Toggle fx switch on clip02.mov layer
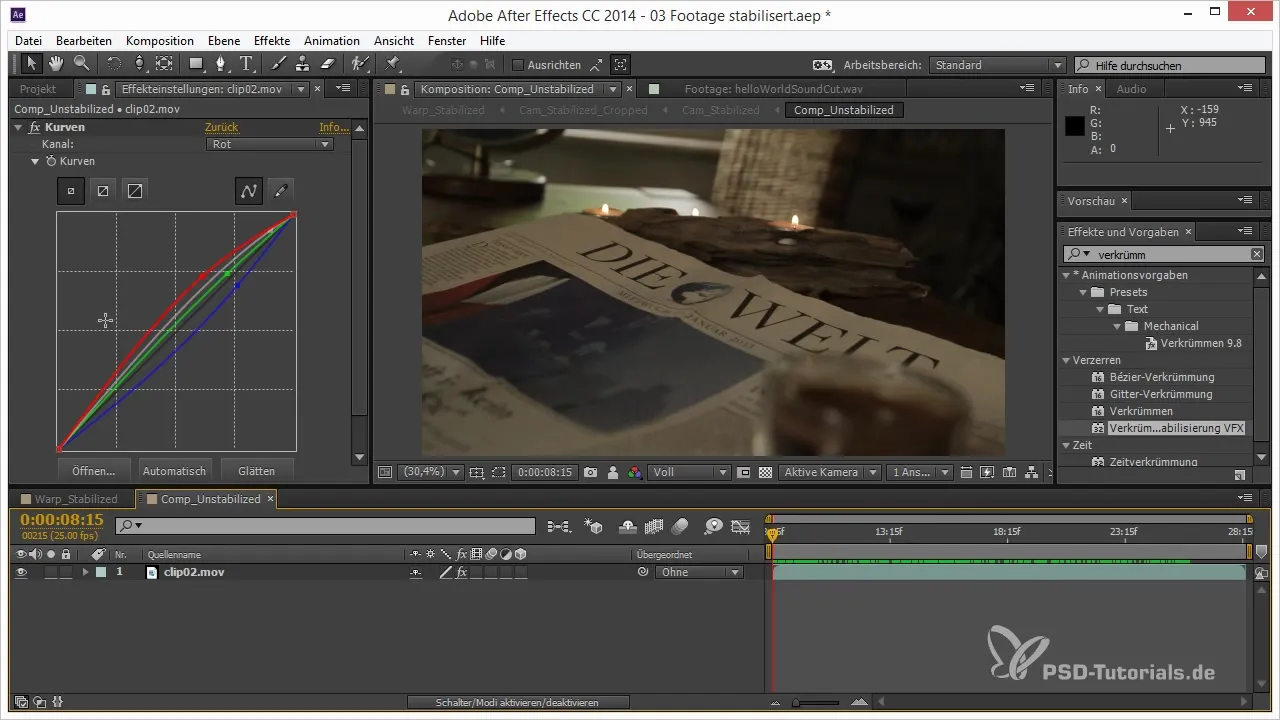Image resolution: width=1280 pixels, height=720 pixels. [x=461, y=573]
